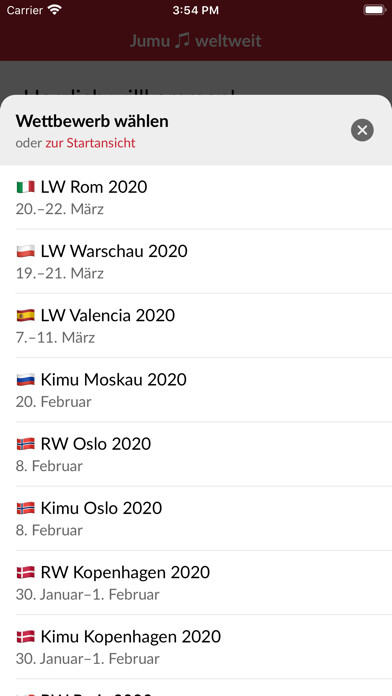Select LW Rom 2020 competition
The height and width of the screenshot is (696, 392).
[196, 197]
